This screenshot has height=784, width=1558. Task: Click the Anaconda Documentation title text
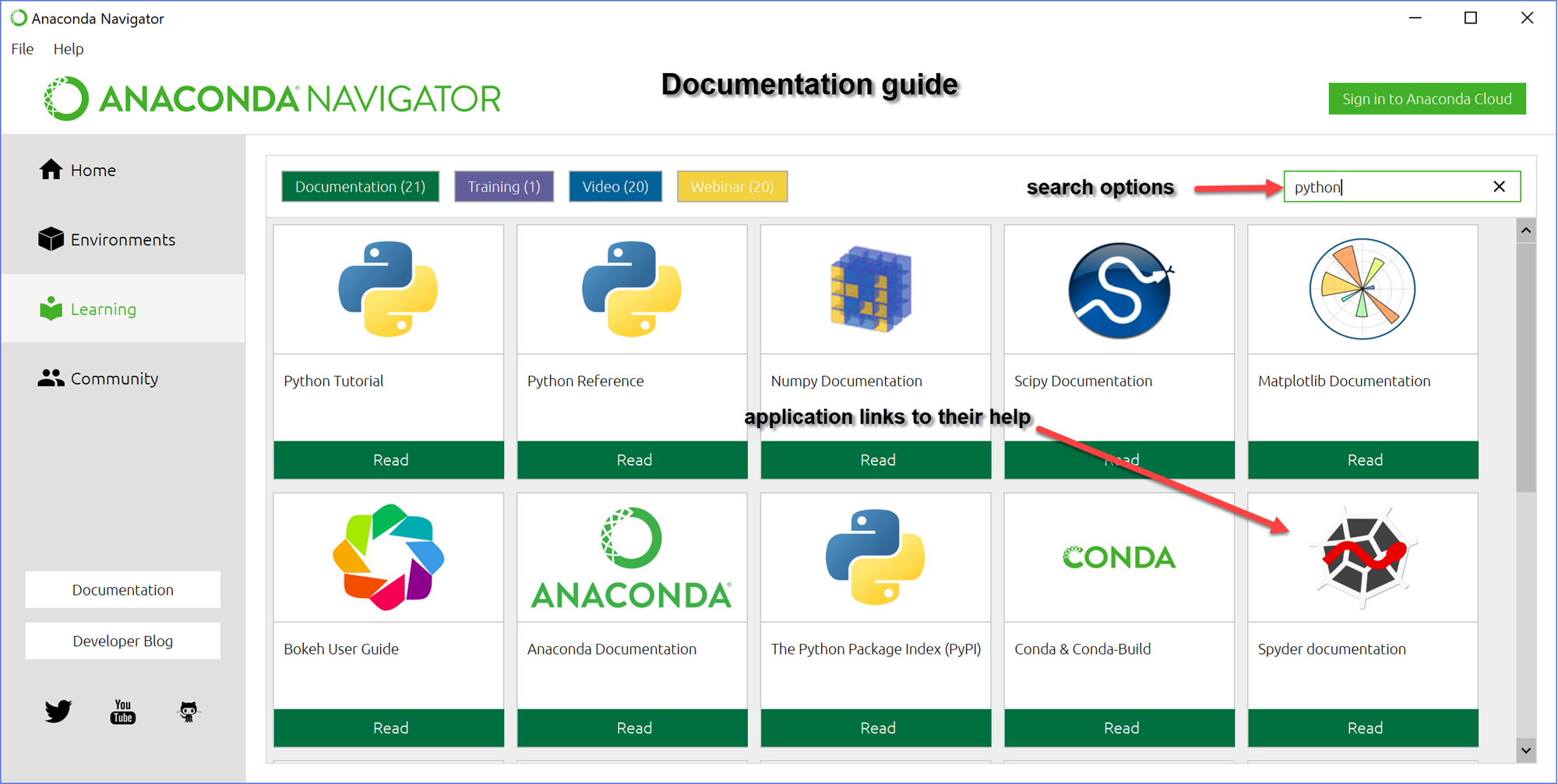[612, 649]
